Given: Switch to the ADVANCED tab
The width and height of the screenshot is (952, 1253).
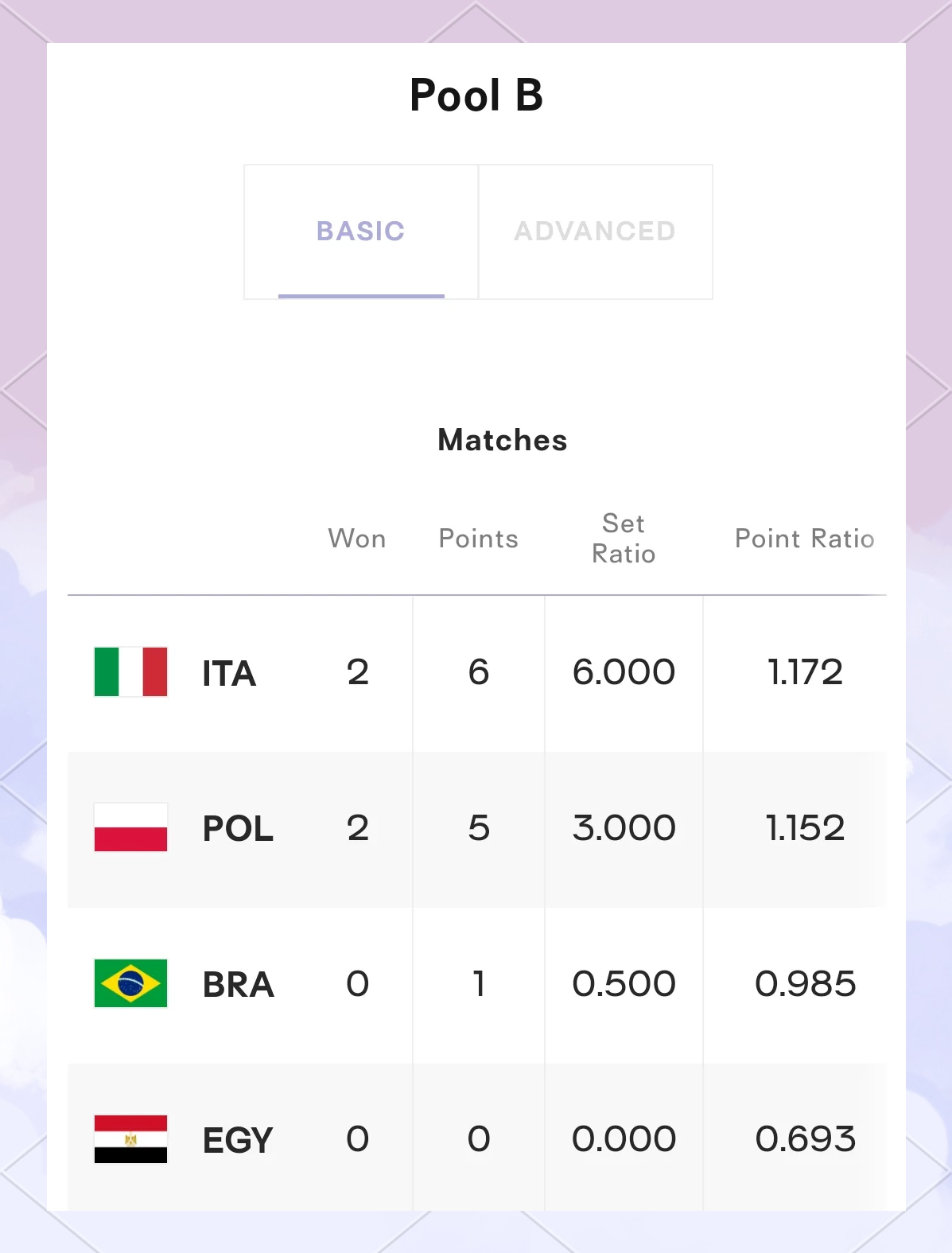Looking at the screenshot, I should (595, 232).
